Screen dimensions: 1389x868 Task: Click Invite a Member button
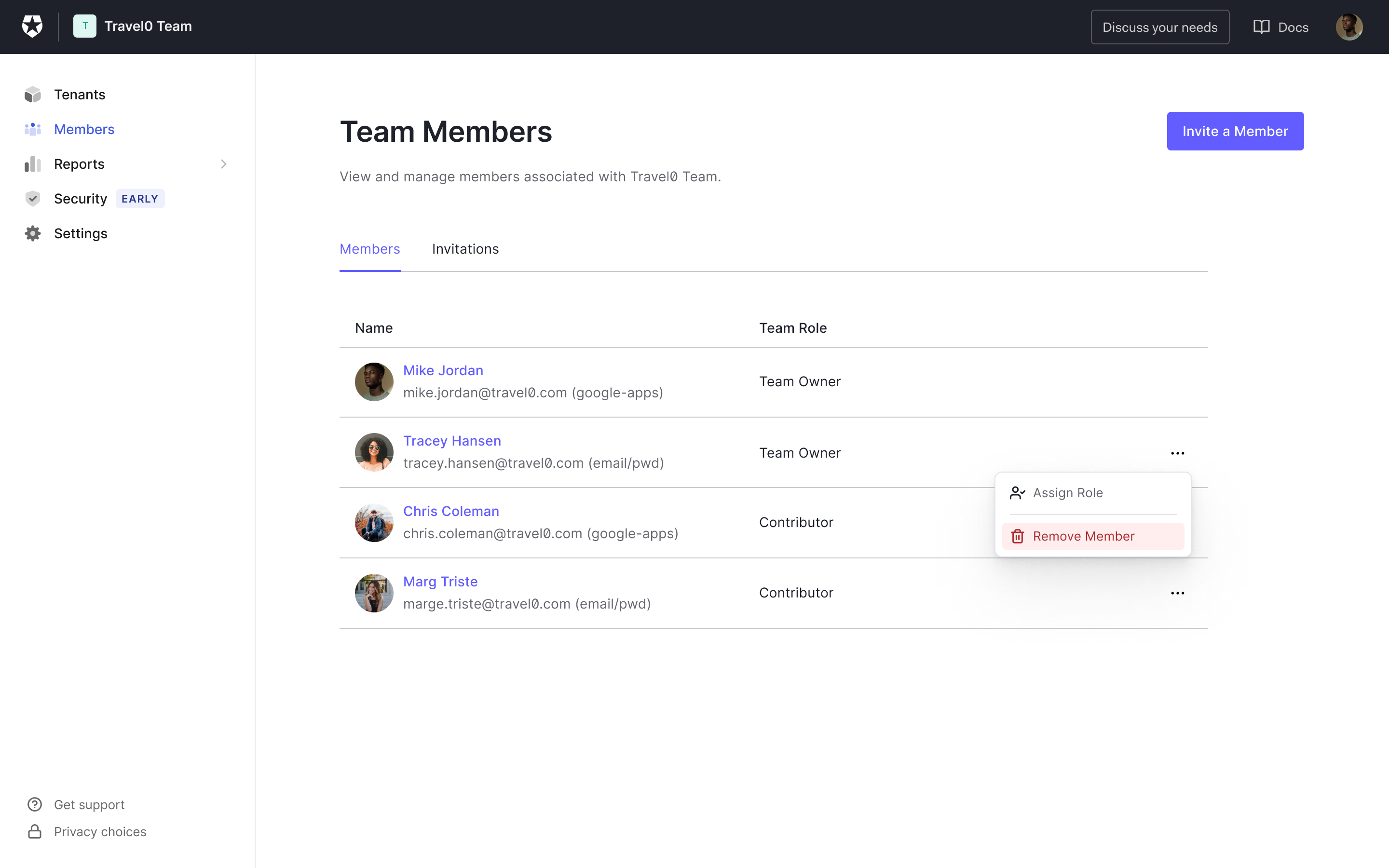1235,131
